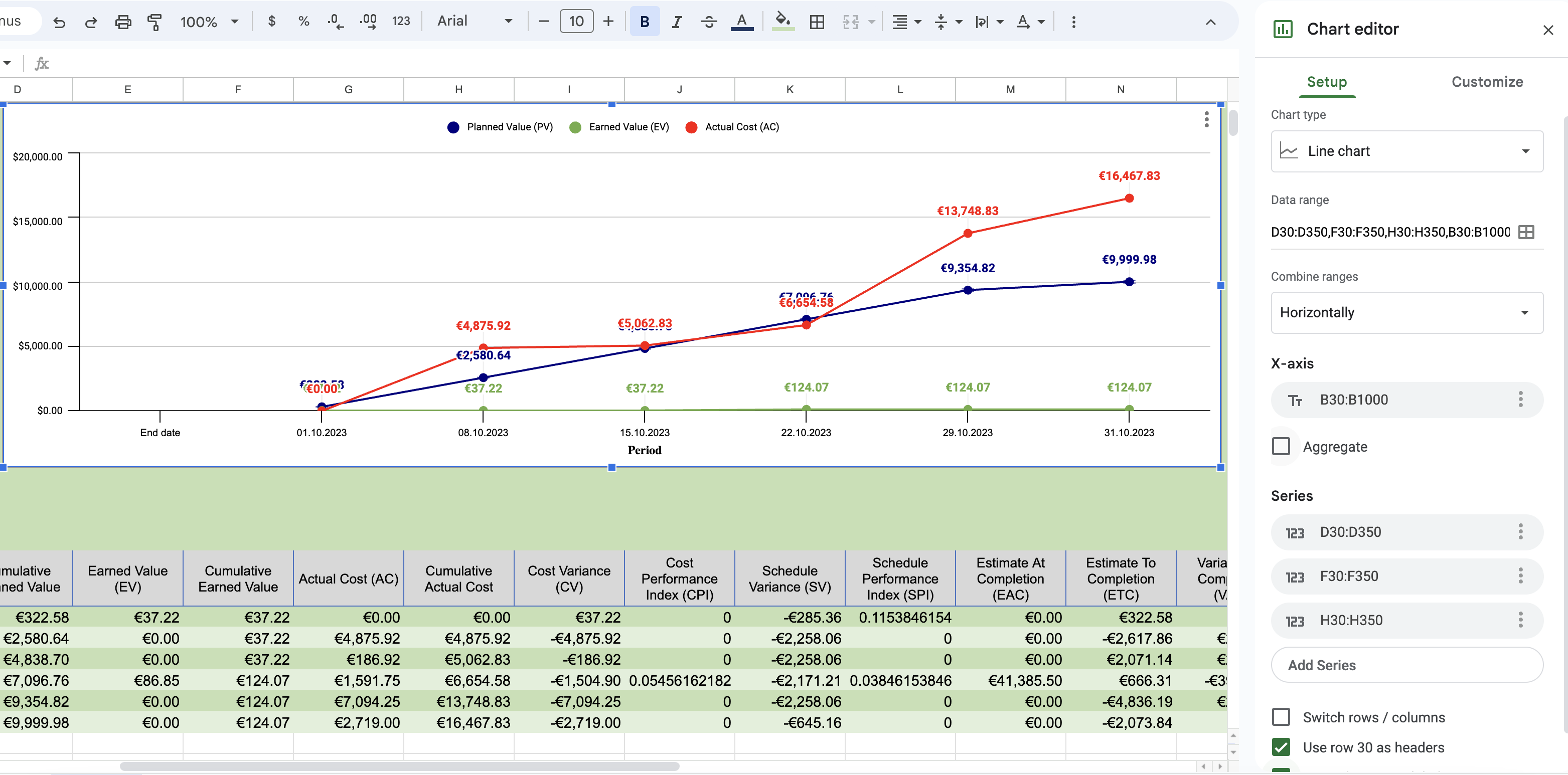The height and width of the screenshot is (775, 1568).
Task: Click the Add Series button
Action: click(x=1406, y=664)
